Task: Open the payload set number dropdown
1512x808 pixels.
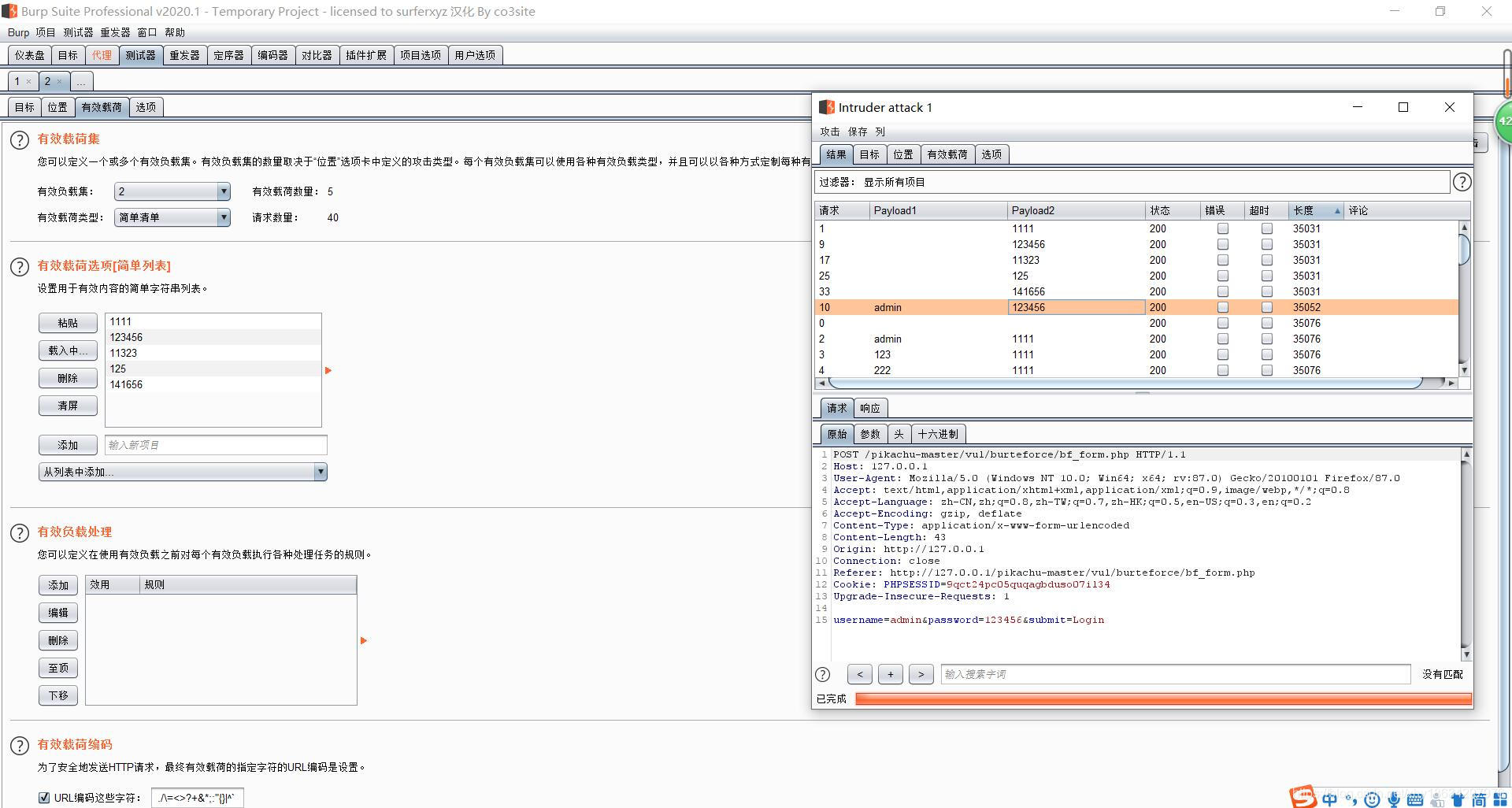Action: [172, 191]
